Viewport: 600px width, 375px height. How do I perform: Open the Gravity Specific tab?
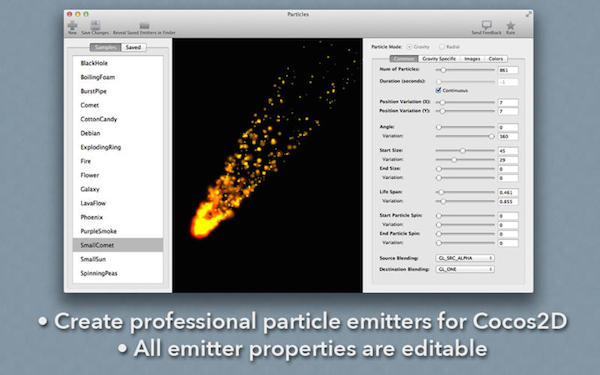click(439, 59)
